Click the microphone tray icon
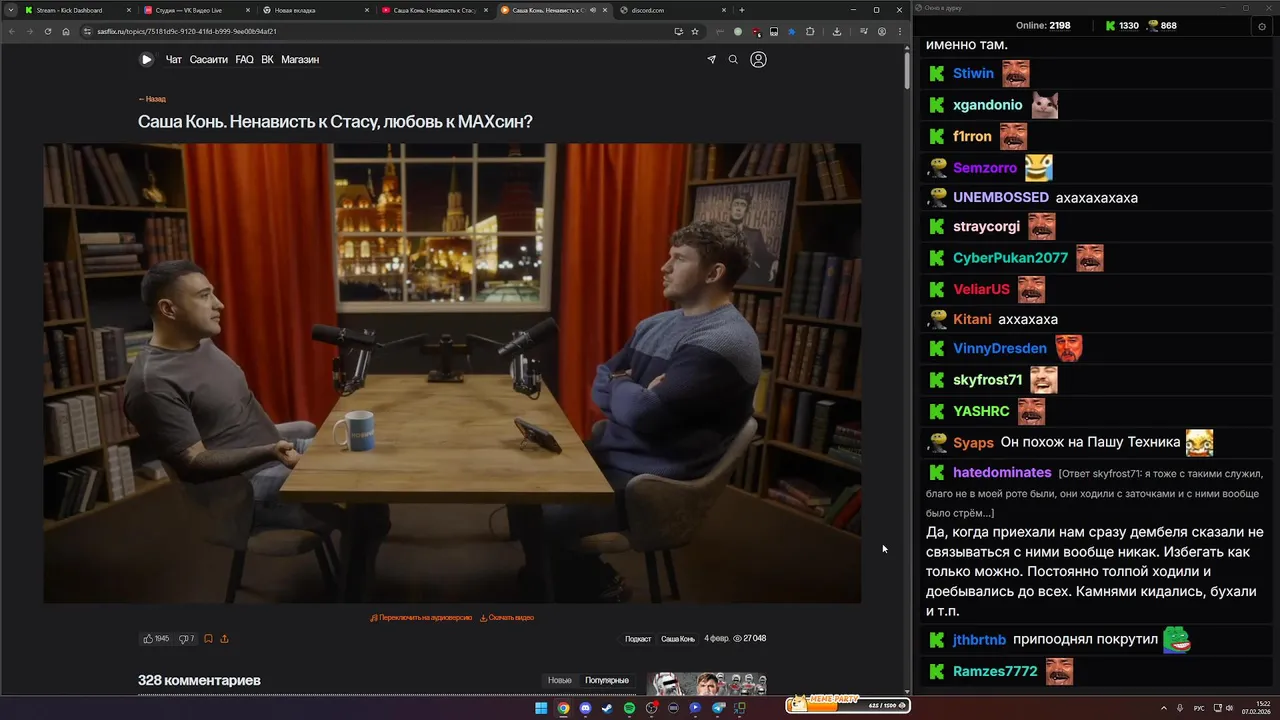Viewport: 1280px width, 720px height. [x=1180, y=708]
